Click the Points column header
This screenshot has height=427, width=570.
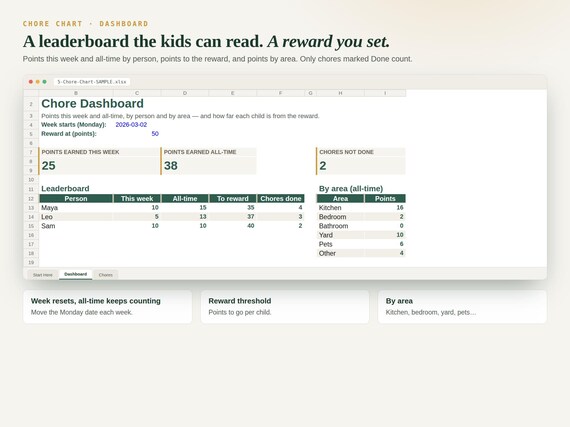(385, 198)
